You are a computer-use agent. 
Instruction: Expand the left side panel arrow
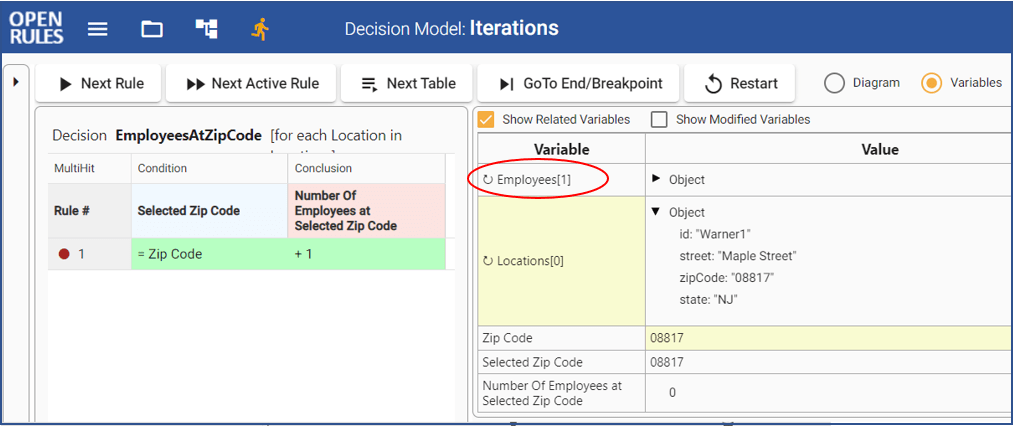click(15, 80)
